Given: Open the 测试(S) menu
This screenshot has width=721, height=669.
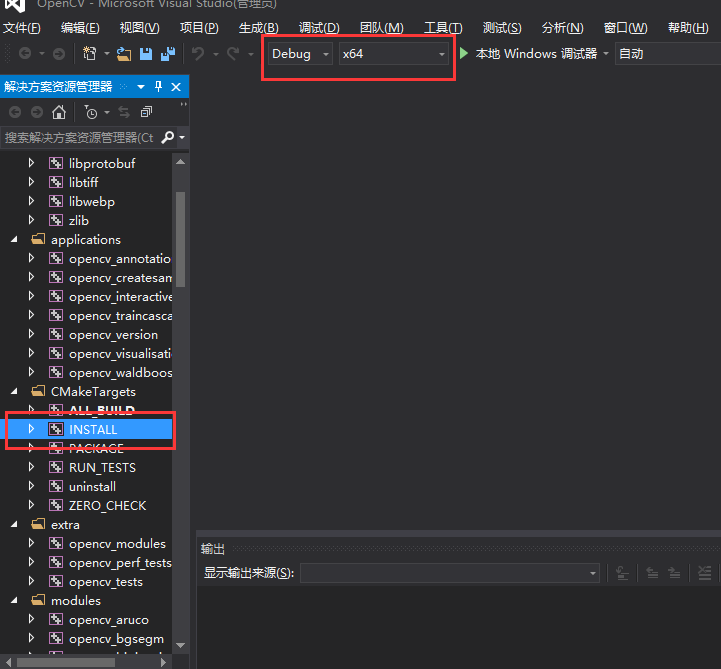Looking at the screenshot, I should pos(502,28).
